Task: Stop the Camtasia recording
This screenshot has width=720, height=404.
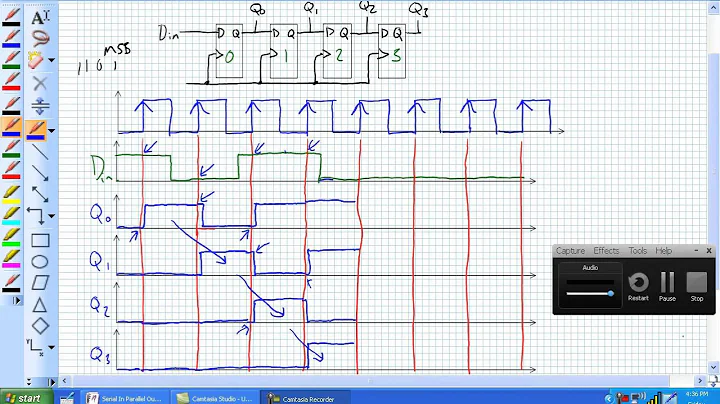Action: [x=697, y=286]
